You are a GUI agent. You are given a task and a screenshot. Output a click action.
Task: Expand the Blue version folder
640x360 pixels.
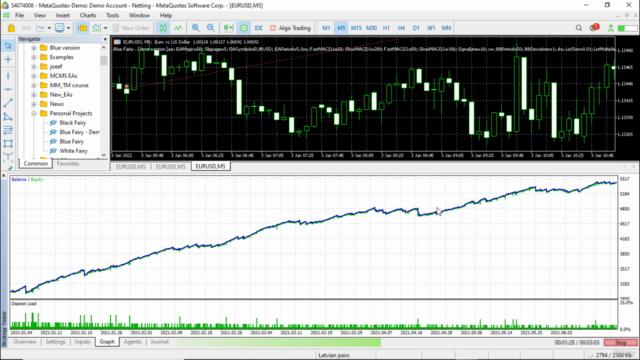pos(34,48)
